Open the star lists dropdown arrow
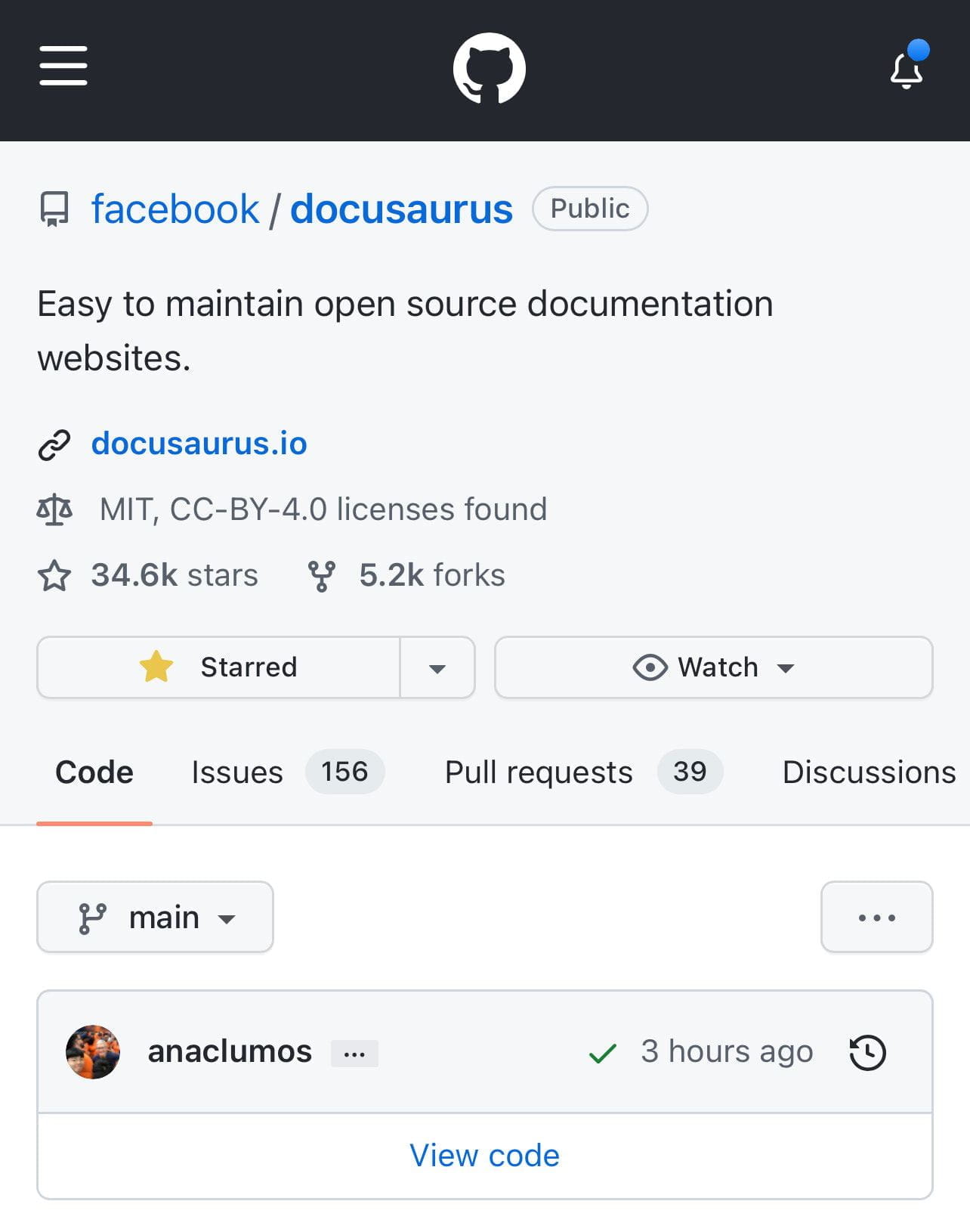The width and height of the screenshot is (970, 1232). tap(437, 668)
